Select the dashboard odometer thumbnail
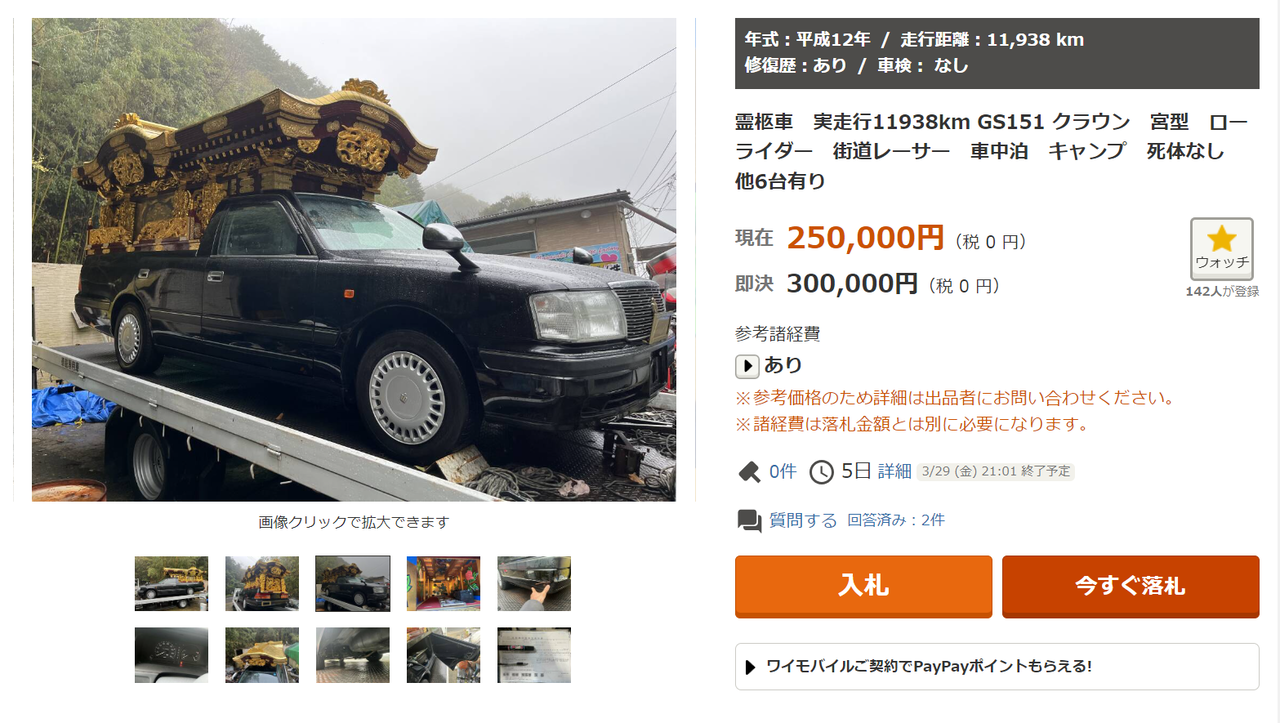 tap(172, 655)
